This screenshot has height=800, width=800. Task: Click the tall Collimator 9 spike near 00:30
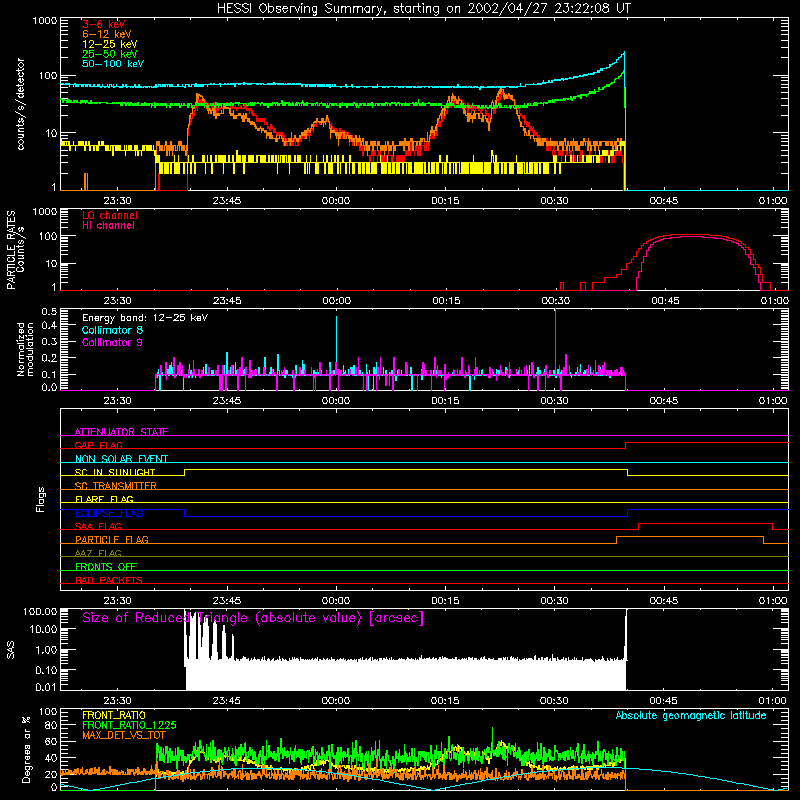pyautogui.click(x=555, y=341)
